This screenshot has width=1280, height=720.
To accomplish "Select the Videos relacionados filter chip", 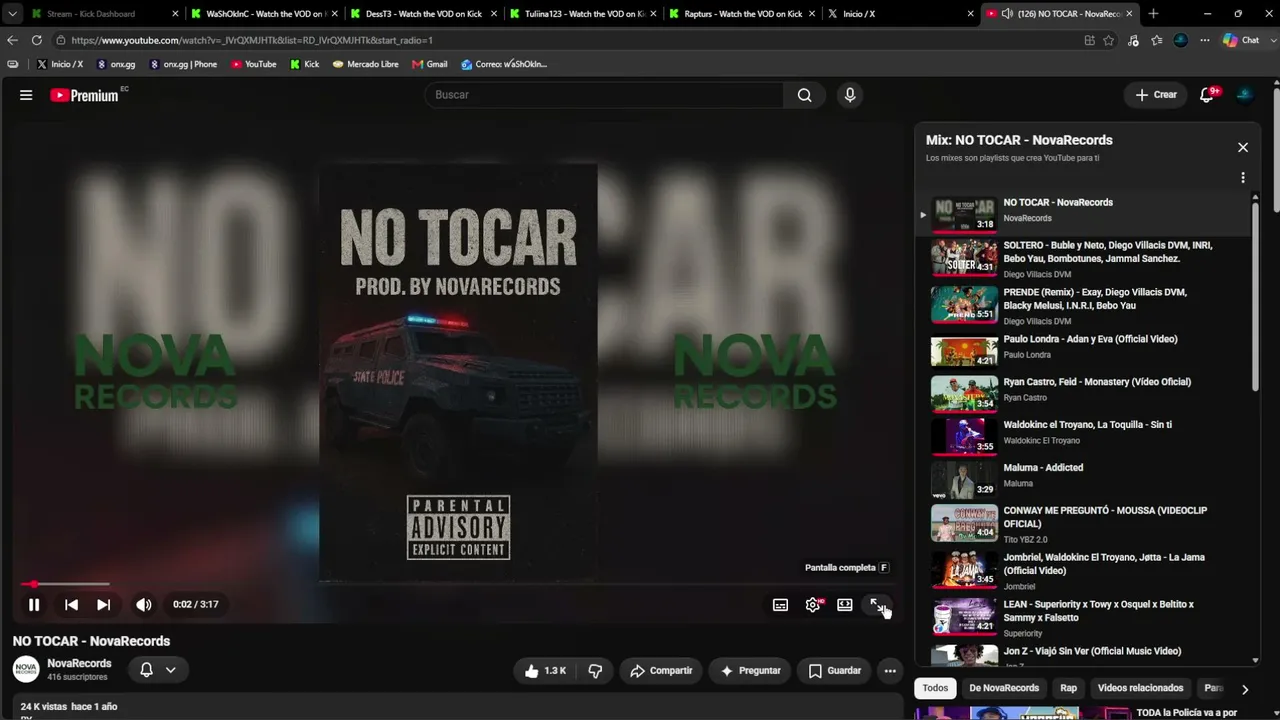I will pyautogui.click(x=1140, y=688).
